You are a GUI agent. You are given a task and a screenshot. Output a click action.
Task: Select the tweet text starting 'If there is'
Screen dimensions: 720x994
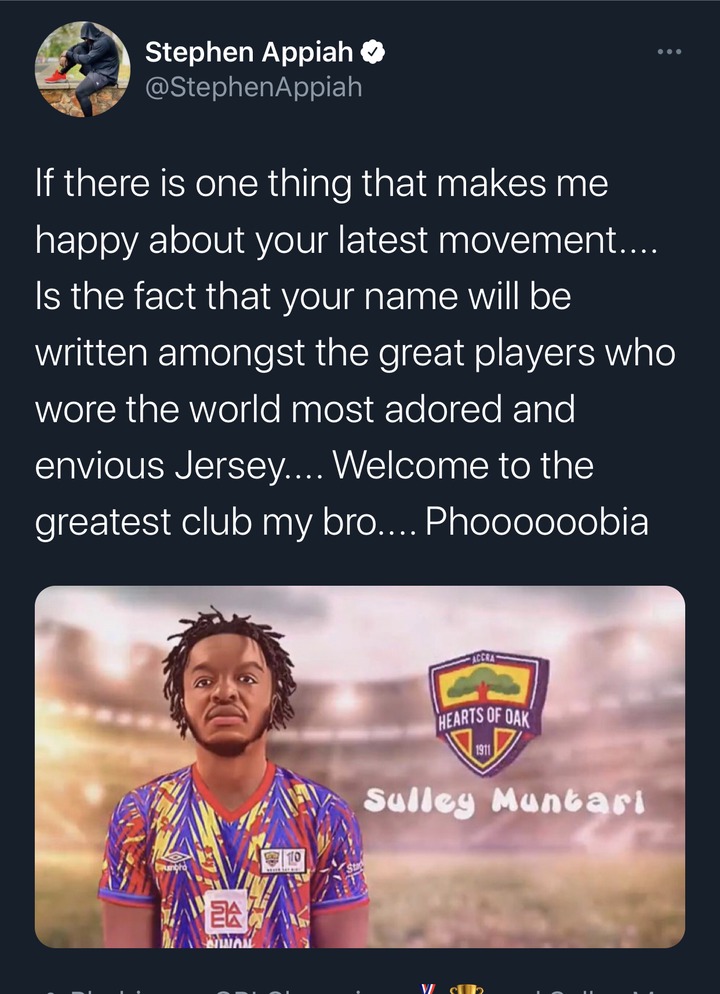[x=355, y=352]
